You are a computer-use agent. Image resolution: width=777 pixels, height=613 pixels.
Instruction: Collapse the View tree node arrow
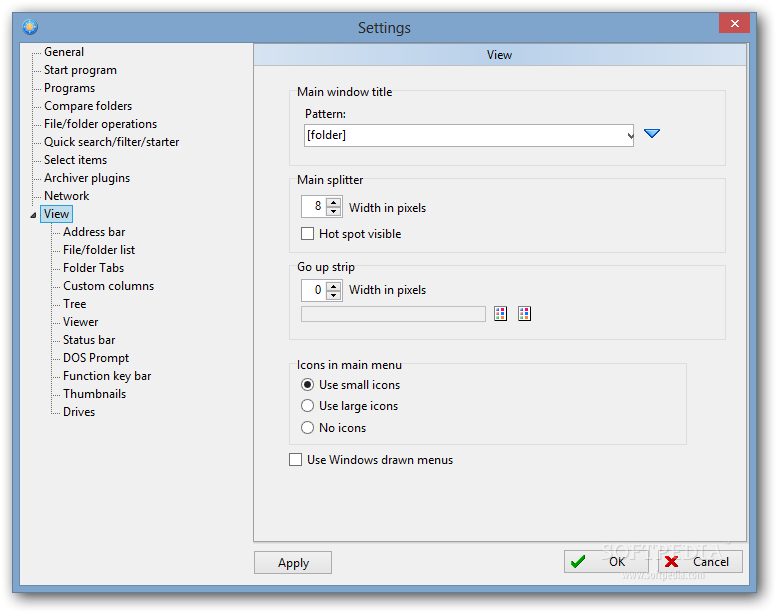[x=33, y=215]
